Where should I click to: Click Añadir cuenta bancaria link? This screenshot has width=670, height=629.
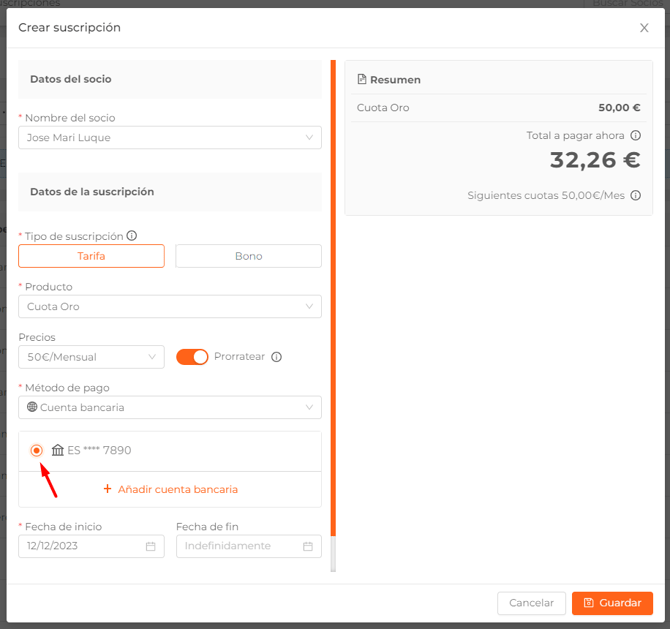coord(170,489)
